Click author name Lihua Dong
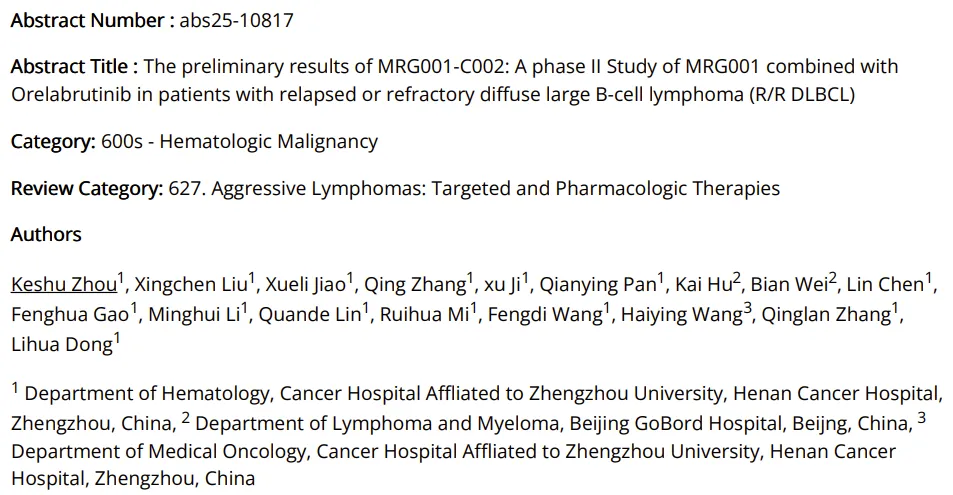The image size is (953, 495). coord(60,346)
